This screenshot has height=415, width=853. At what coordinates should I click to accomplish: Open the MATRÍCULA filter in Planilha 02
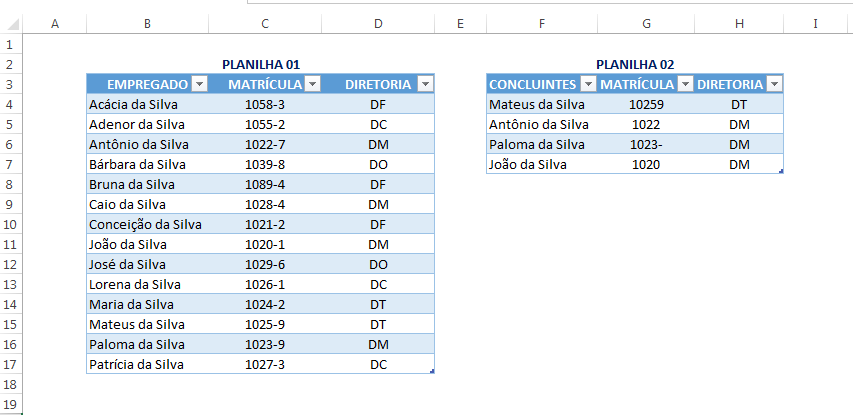pos(685,84)
